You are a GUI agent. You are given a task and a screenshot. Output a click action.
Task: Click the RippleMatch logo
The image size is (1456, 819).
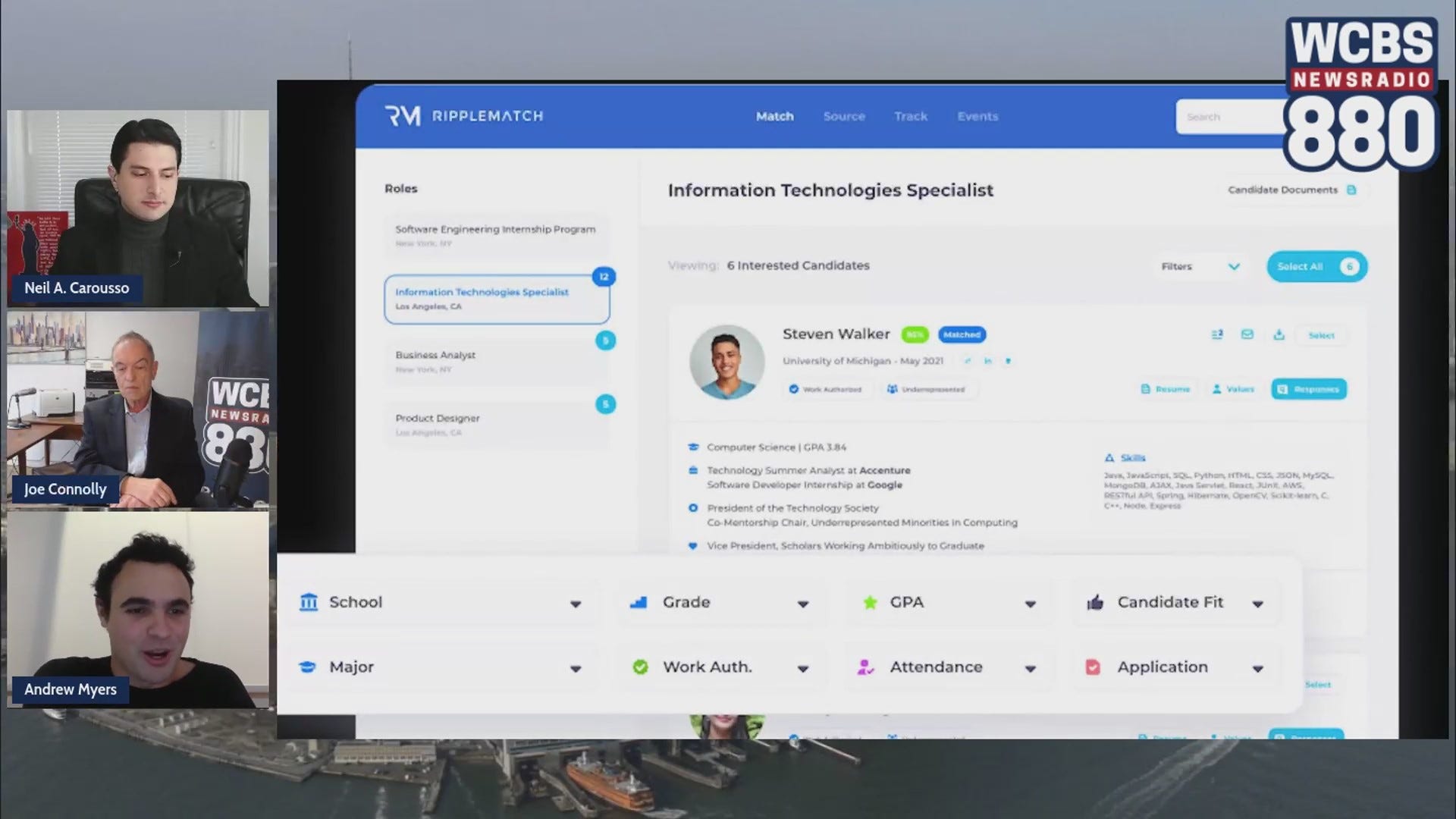463,116
